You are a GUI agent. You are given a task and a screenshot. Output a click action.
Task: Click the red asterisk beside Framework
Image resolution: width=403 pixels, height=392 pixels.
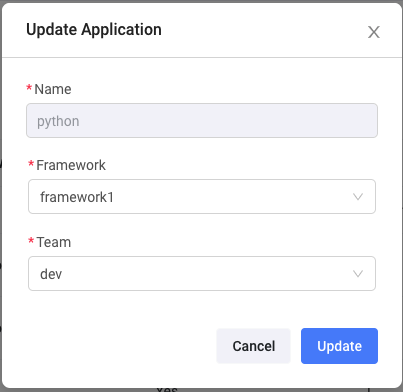(31, 164)
